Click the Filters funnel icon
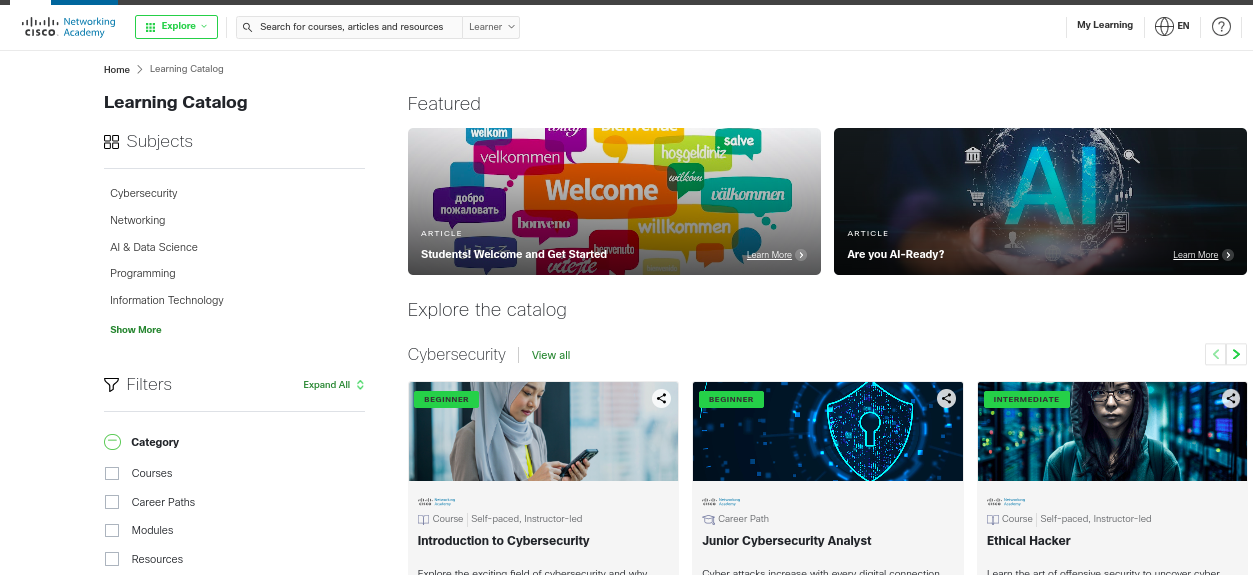This screenshot has height=575, width=1253. 112,385
